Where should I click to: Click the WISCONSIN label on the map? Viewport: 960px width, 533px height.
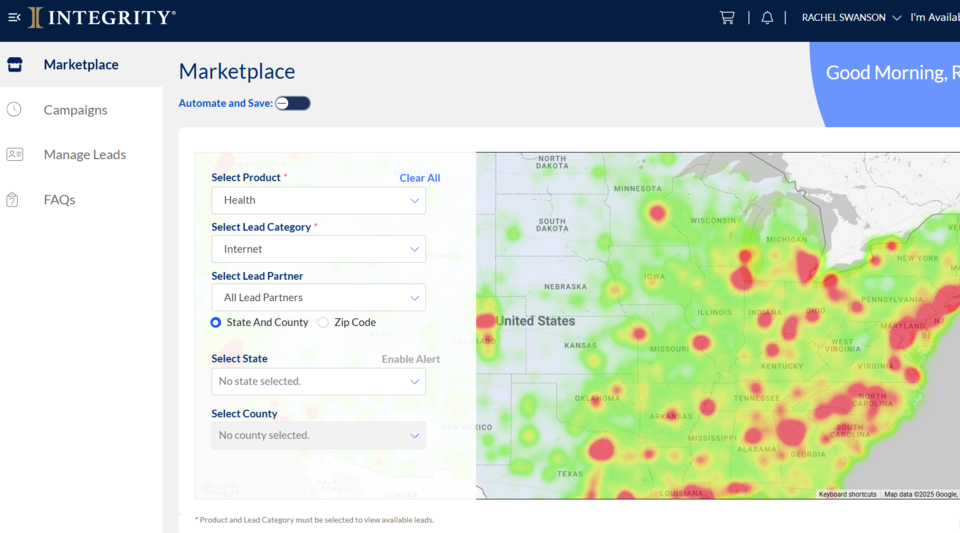(713, 220)
